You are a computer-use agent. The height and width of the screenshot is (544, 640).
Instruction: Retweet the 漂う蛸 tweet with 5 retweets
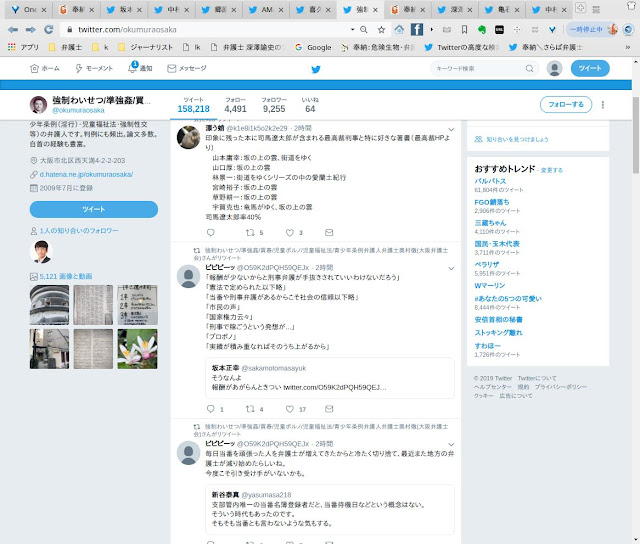pyautogui.click(x=250, y=233)
